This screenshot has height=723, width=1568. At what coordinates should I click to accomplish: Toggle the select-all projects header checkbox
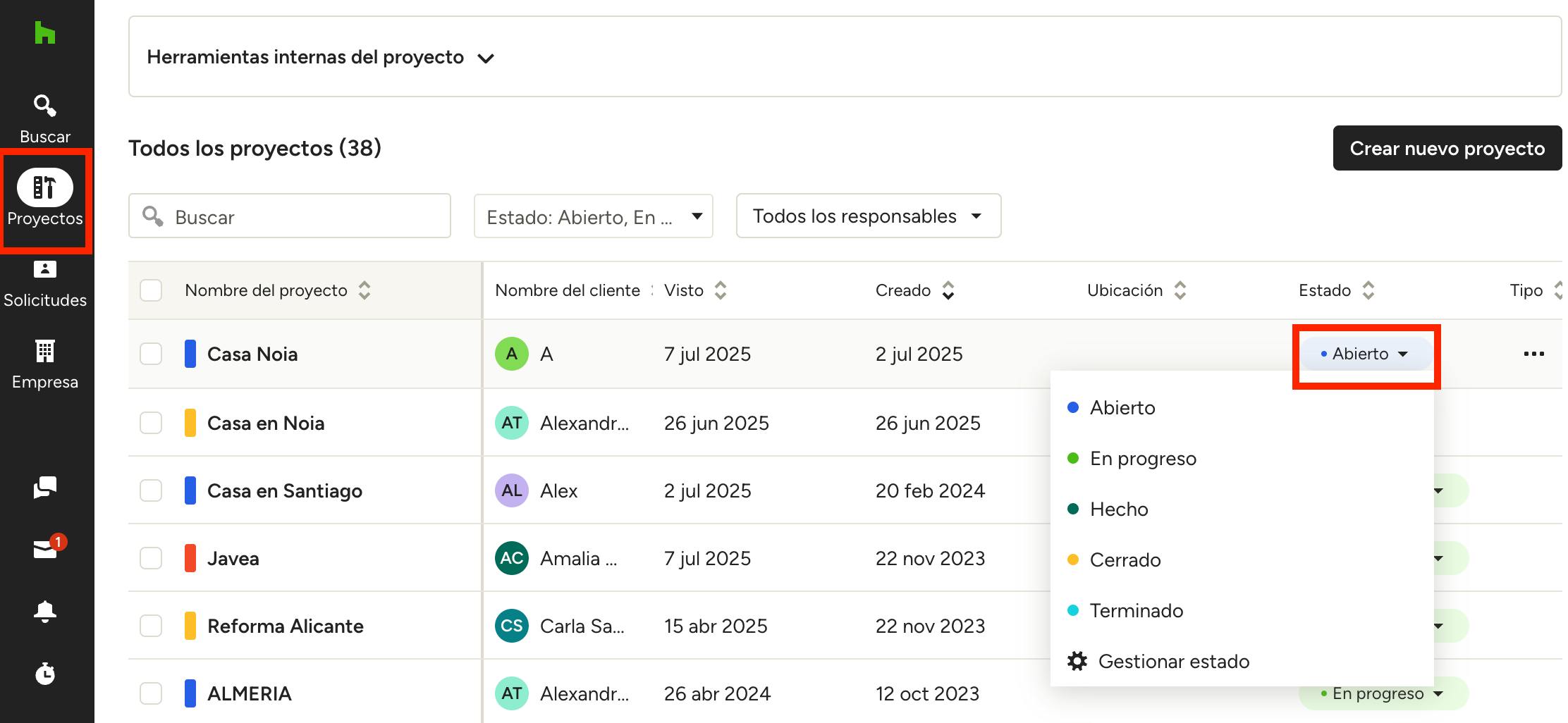pos(151,290)
